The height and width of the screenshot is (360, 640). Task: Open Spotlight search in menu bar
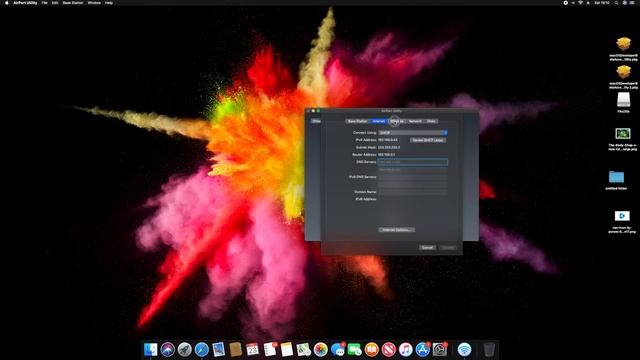(x=616, y=3)
